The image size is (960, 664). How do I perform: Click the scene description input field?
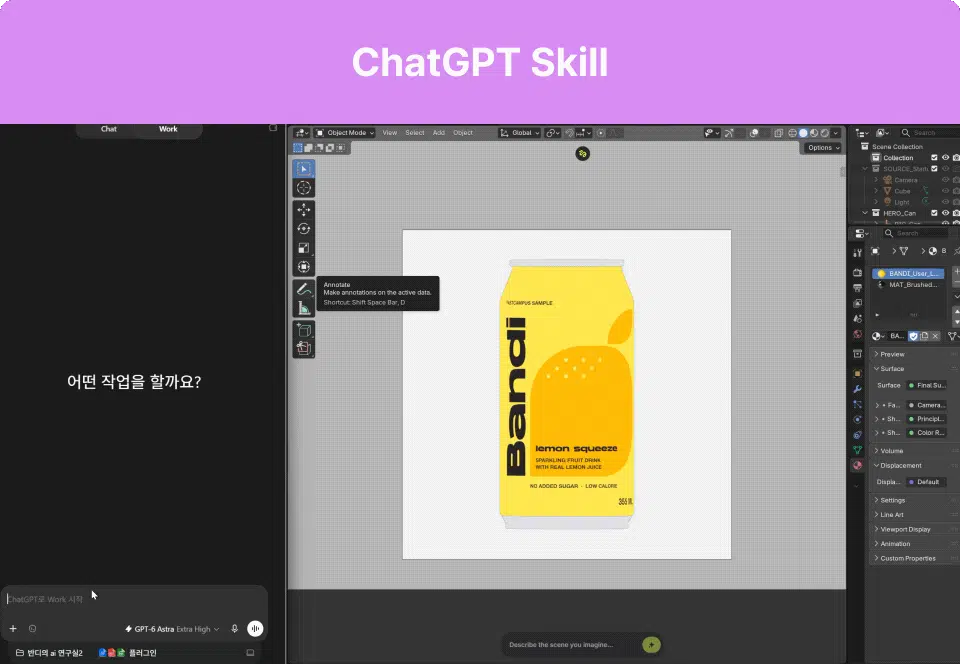(x=573, y=644)
